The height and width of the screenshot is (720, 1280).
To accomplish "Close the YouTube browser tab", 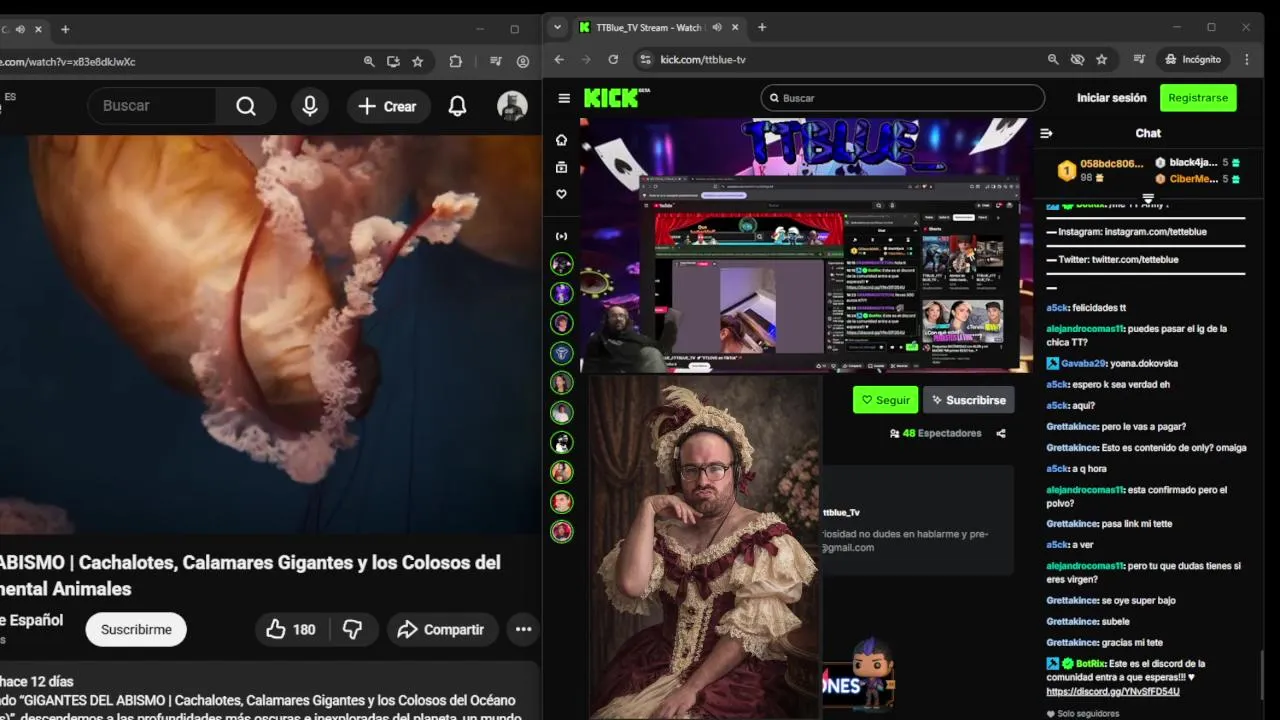I will tap(38, 29).
